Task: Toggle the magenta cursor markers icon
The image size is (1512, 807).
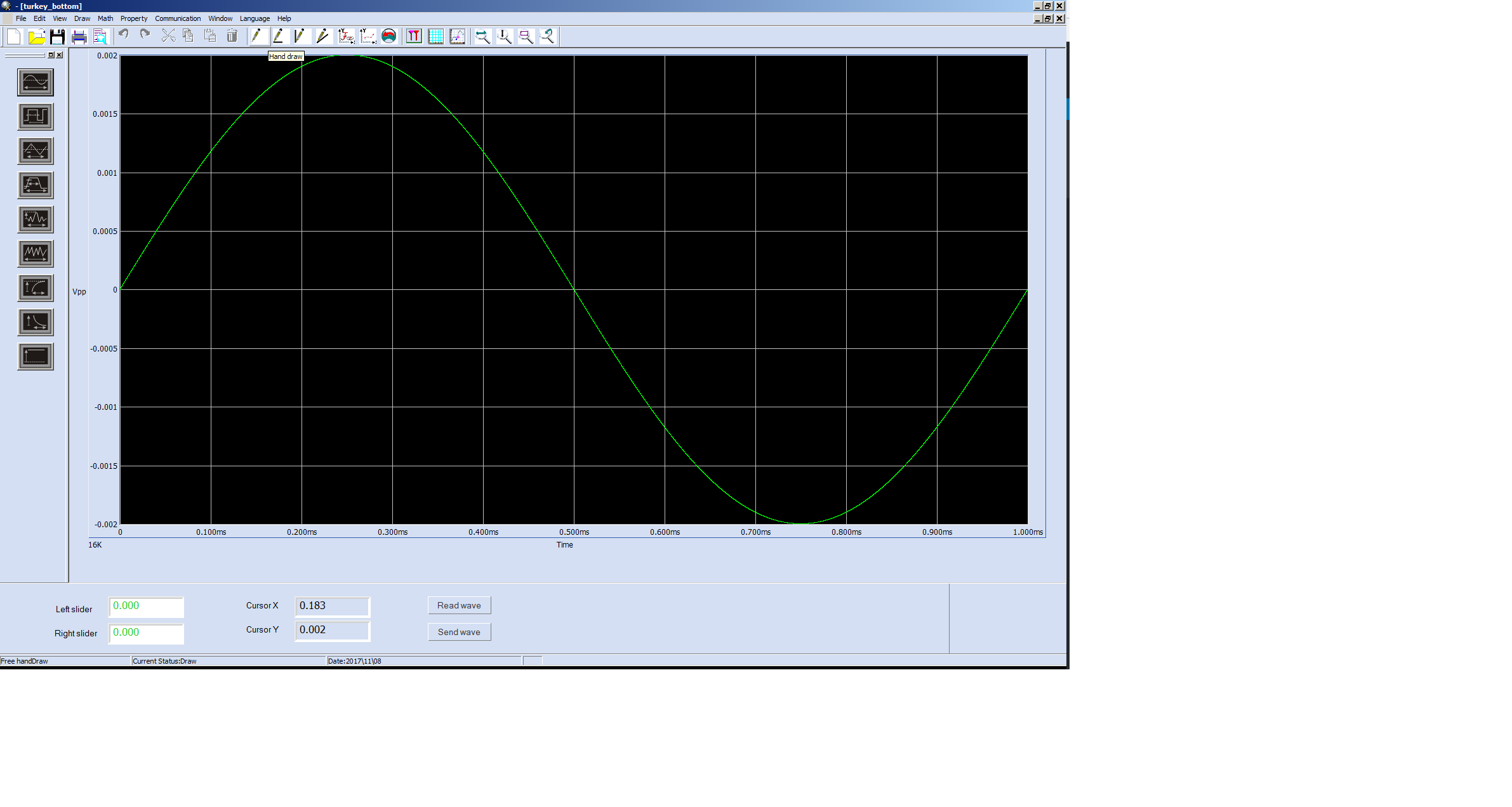Action: click(414, 37)
